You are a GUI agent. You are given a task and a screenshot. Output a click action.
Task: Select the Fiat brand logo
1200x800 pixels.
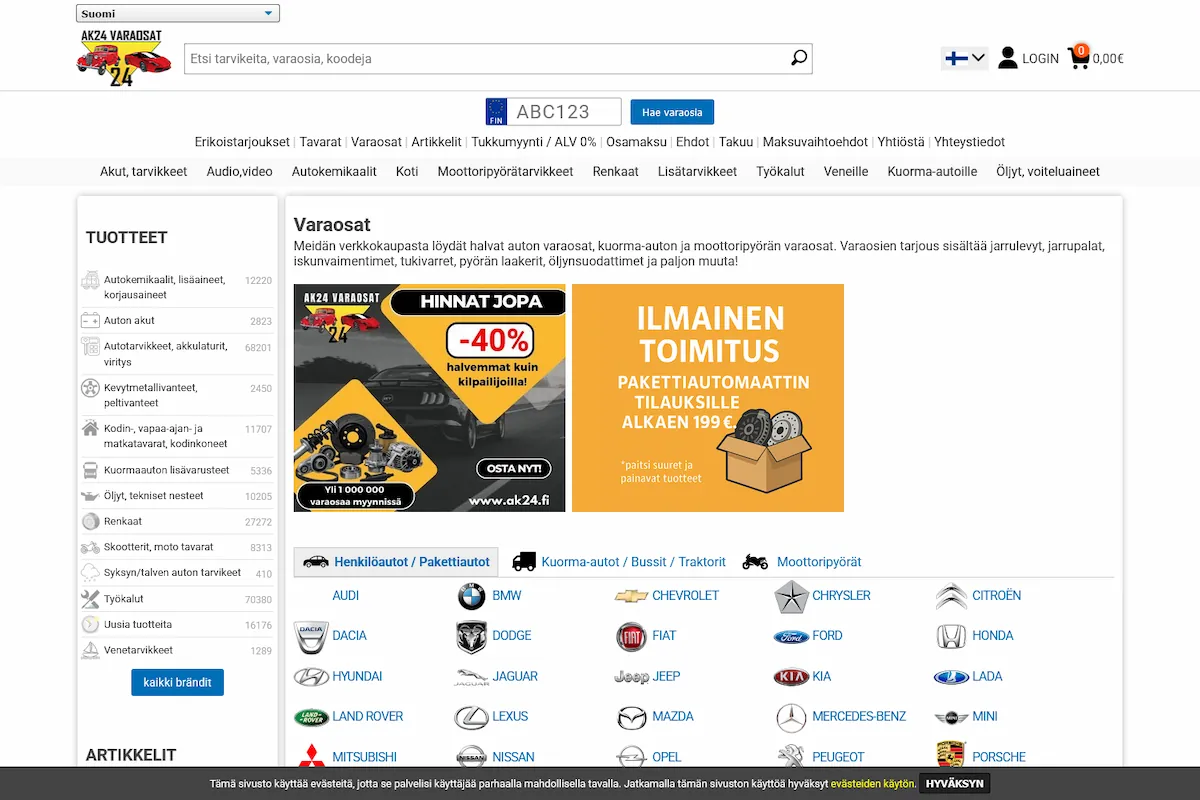[631, 636]
